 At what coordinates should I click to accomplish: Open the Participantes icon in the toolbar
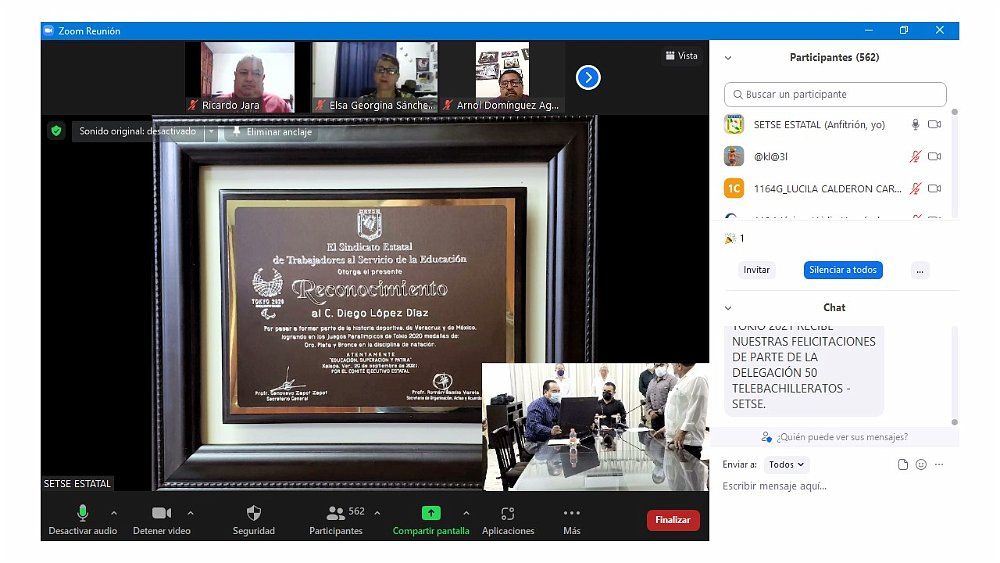336,513
